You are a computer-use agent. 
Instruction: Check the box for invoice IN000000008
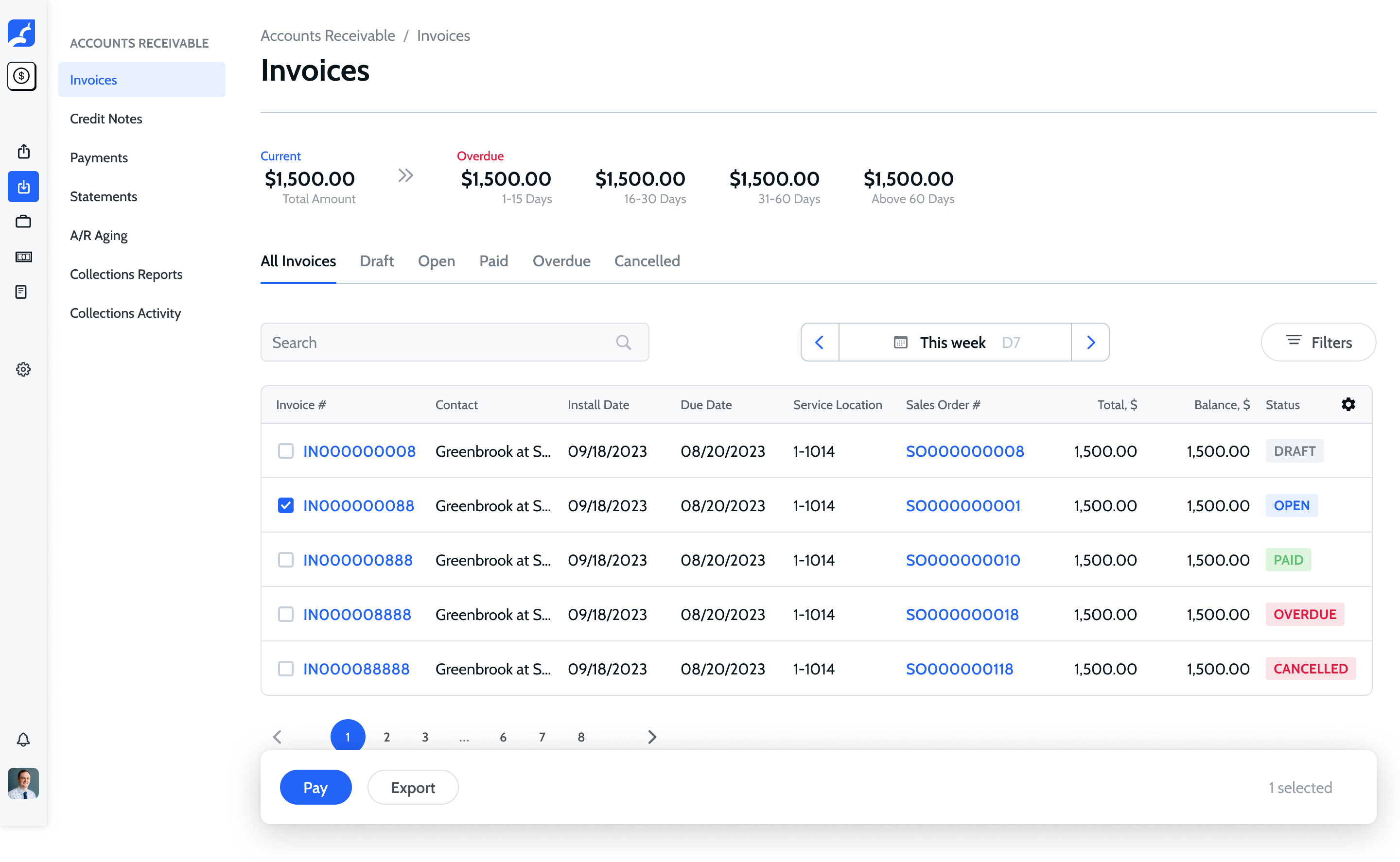click(286, 451)
